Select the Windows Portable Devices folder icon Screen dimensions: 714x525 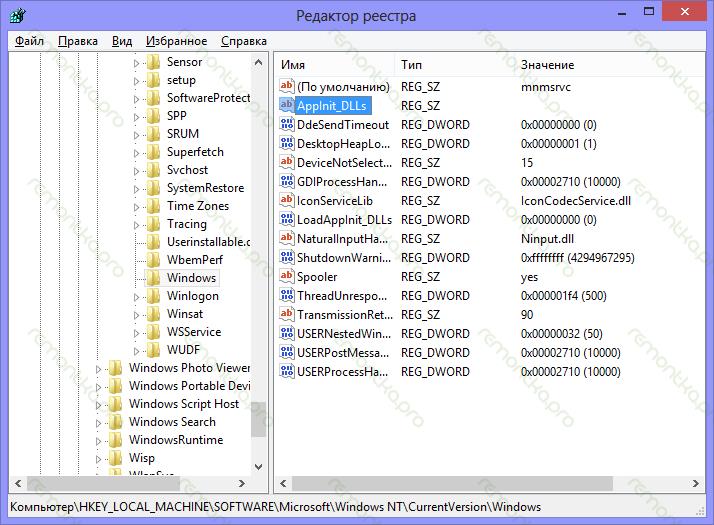pyautogui.click(x=115, y=386)
